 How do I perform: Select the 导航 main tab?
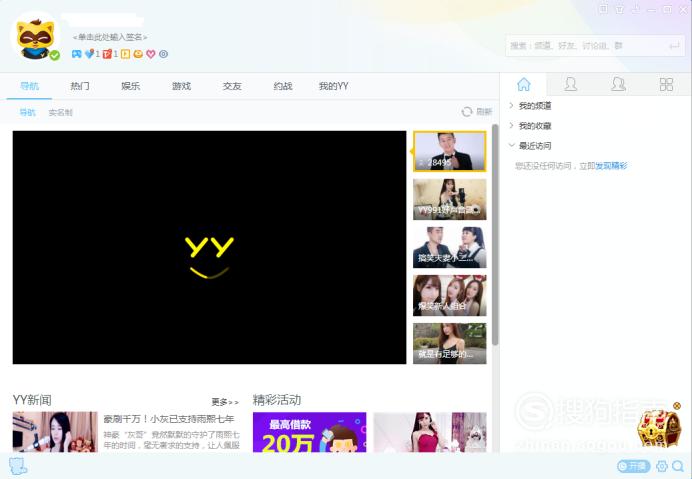click(x=30, y=86)
